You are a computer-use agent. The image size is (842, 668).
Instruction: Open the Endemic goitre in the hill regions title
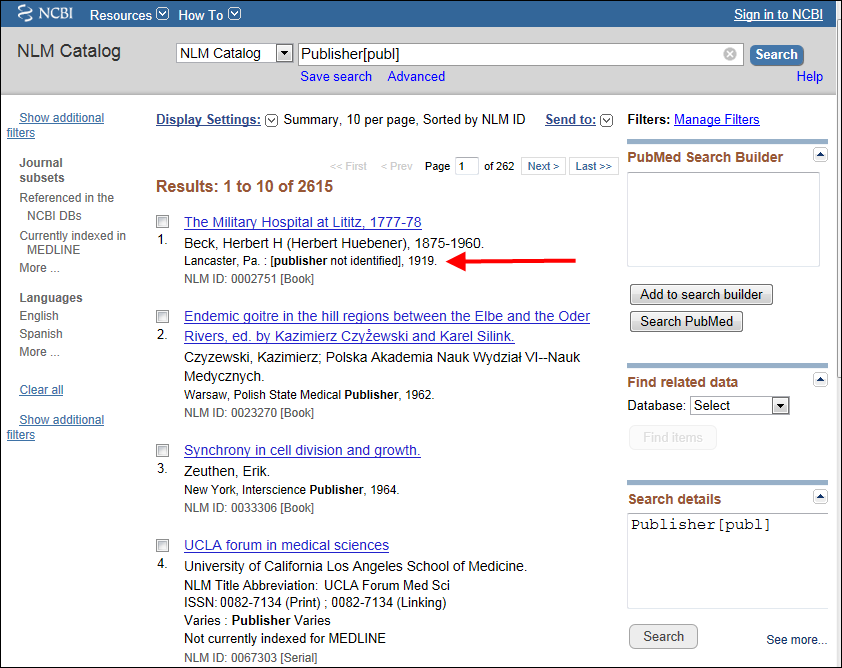coord(387,326)
